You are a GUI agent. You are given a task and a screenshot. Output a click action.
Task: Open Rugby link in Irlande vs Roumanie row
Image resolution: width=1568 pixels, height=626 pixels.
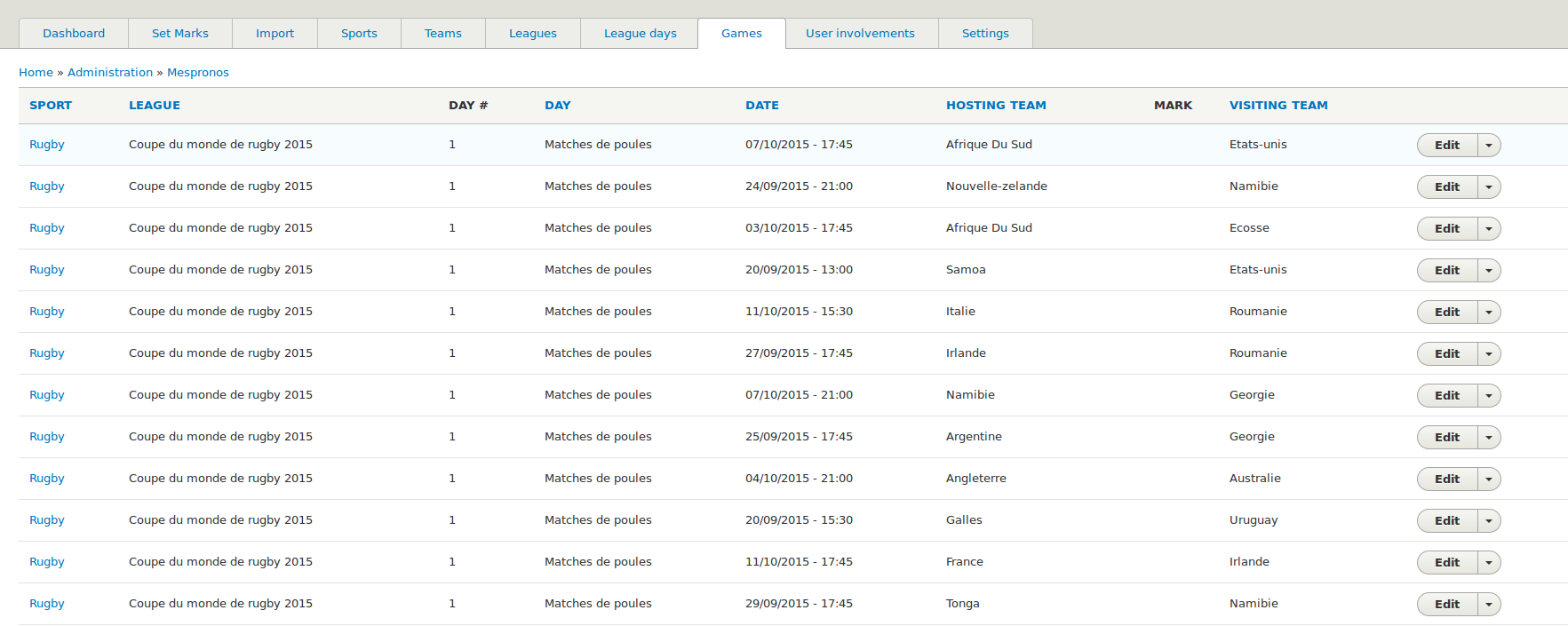tap(47, 353)
